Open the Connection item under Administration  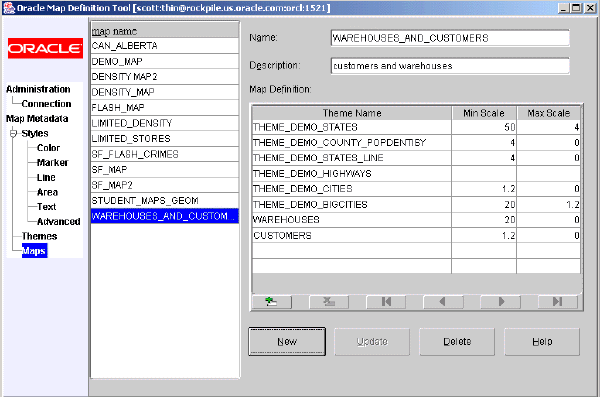46,104
